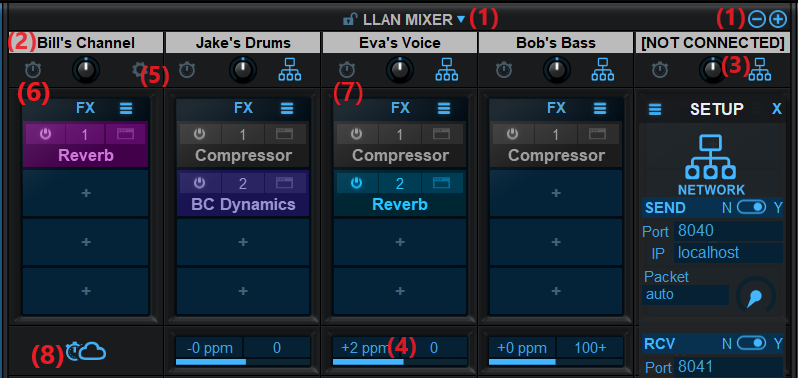Select the Bill's Channel name header
Image resolution: width=798 pixels, height=378 pixels.
86,43
